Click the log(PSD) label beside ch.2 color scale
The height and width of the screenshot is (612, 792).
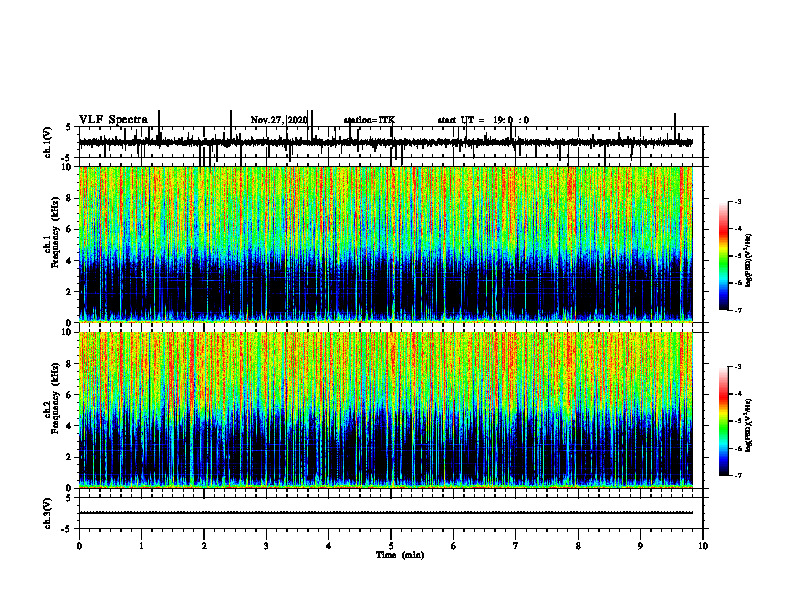click(x=749, y=425)
